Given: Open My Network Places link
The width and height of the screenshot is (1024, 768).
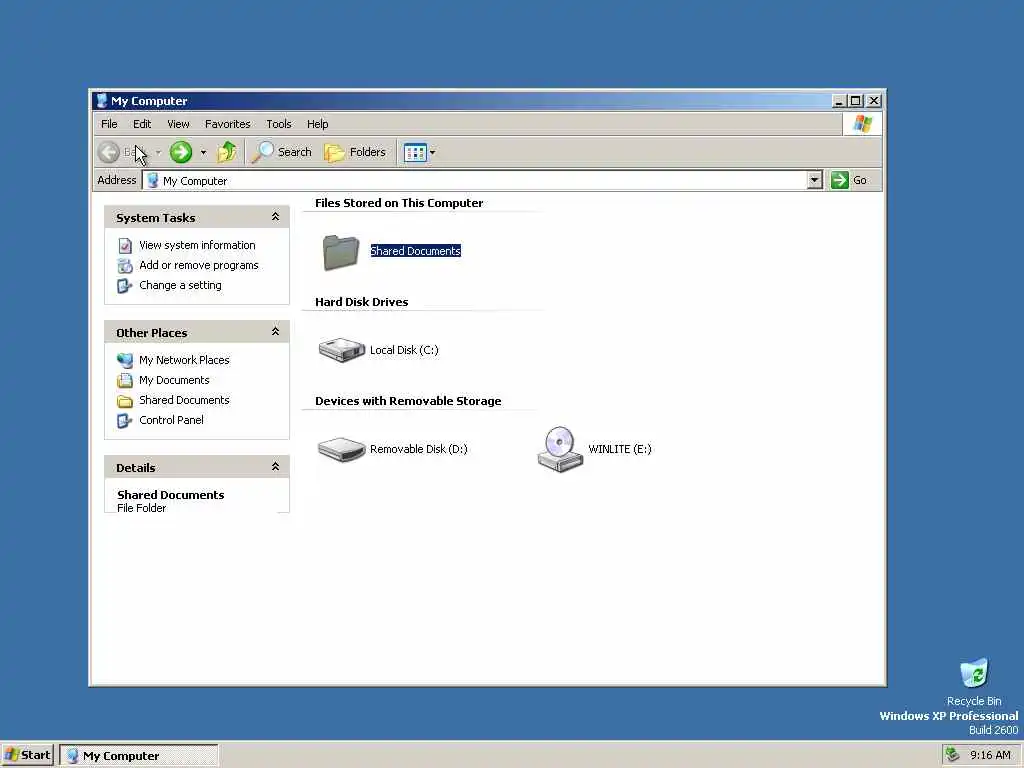Looking at the screenshot, I should pos(184,360).
